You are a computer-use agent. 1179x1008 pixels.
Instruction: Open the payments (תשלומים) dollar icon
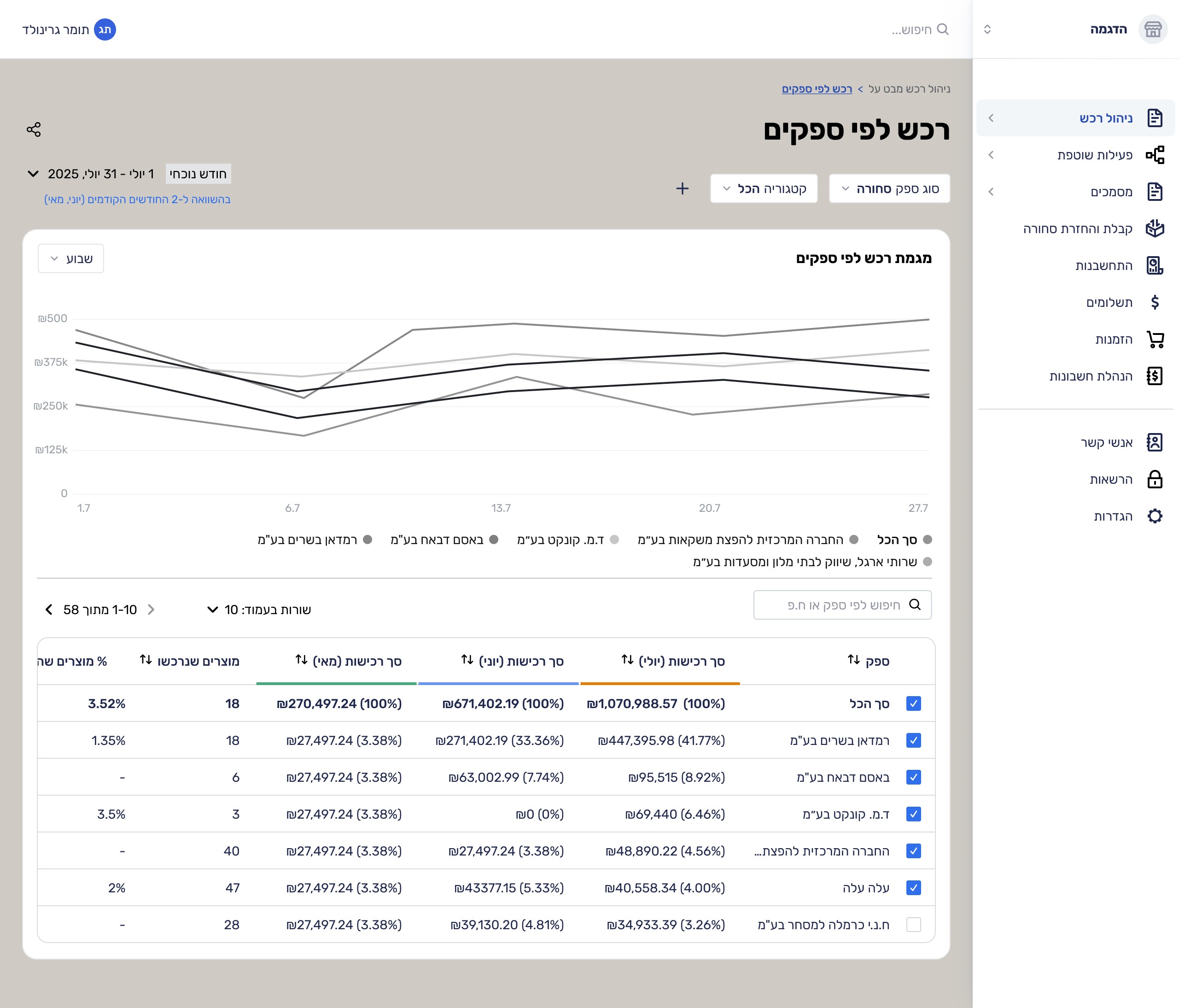tap(1155, 302)
